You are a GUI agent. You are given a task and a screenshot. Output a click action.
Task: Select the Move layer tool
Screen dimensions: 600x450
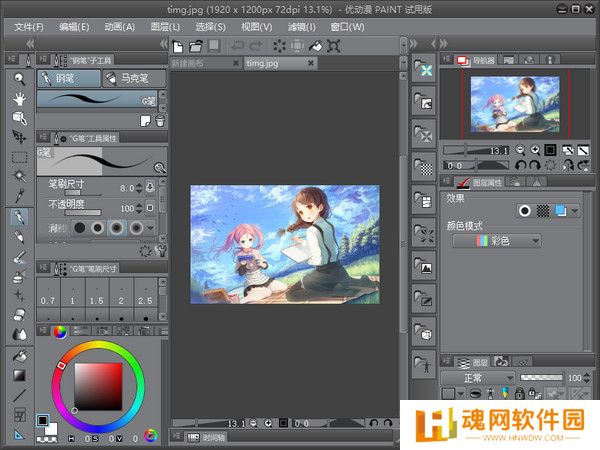[x=19, y=137]
